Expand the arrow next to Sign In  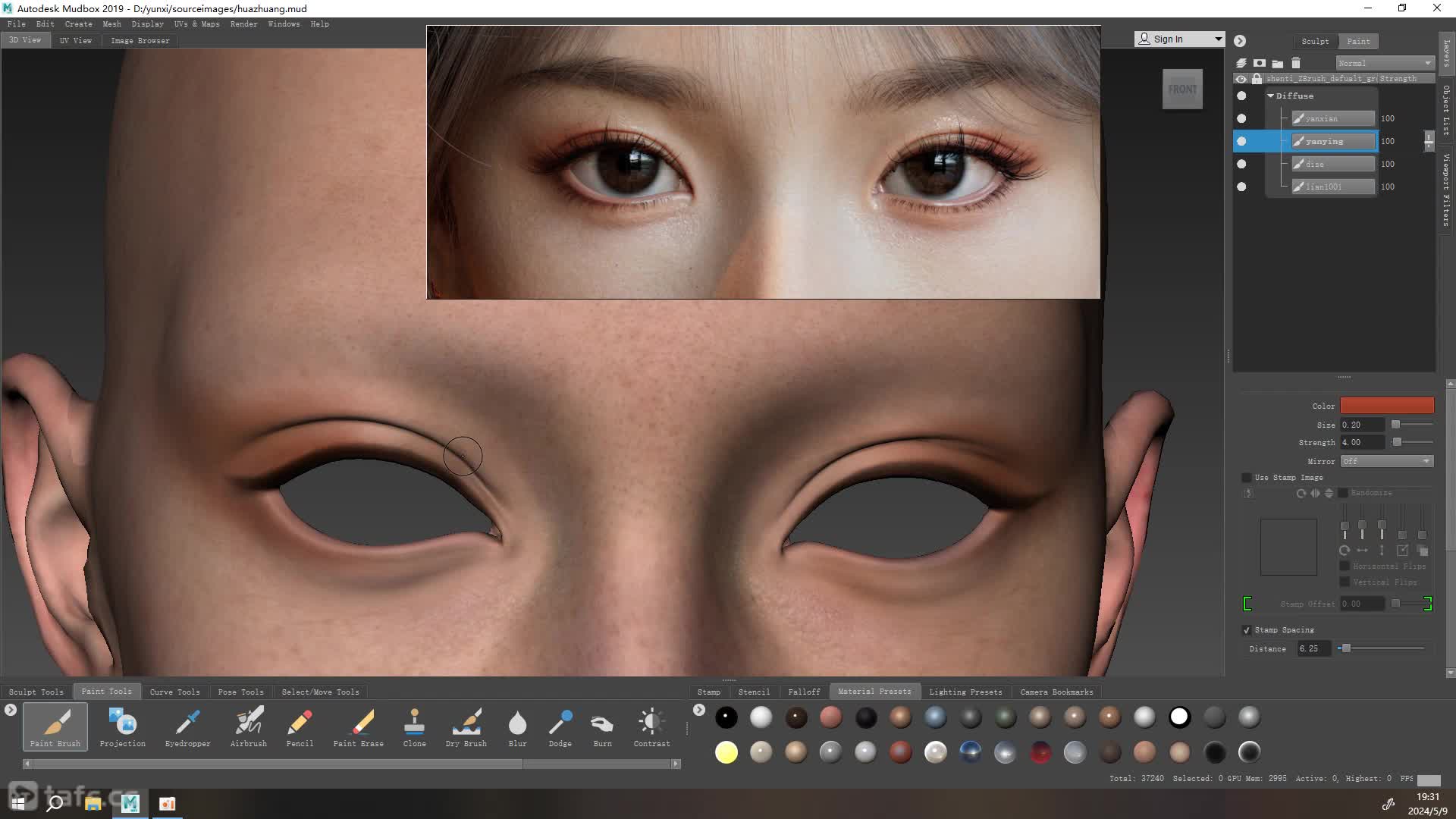click(1239, 41)
